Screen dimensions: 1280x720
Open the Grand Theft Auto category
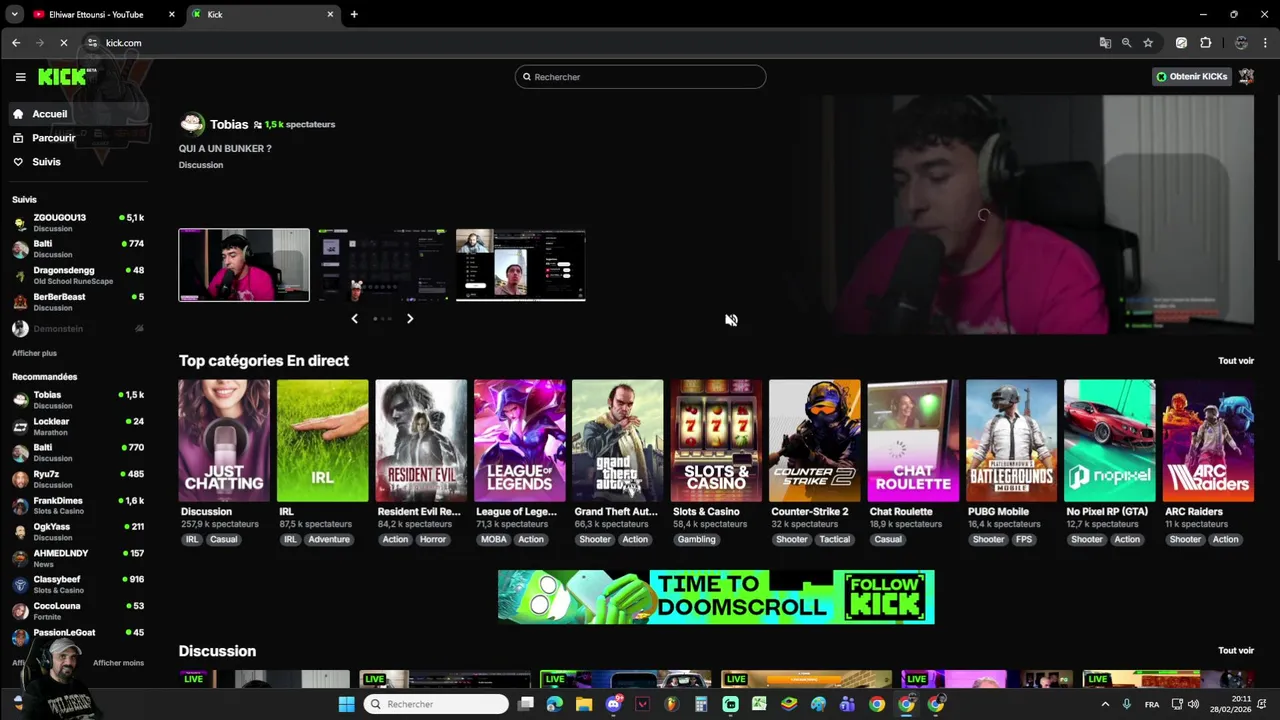point(617,440)
